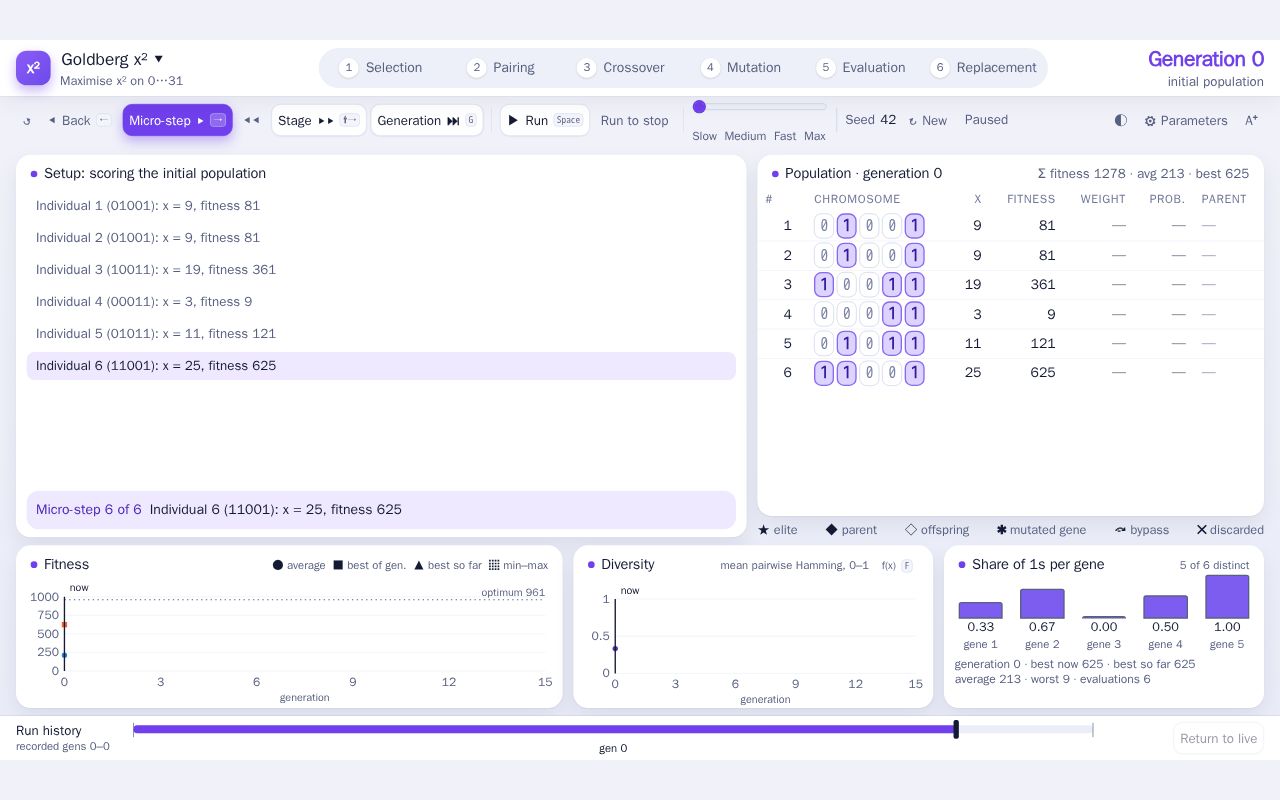Advance one Micro-step
This screenshot has width=1280, height=800.
(x=178, y=120)
